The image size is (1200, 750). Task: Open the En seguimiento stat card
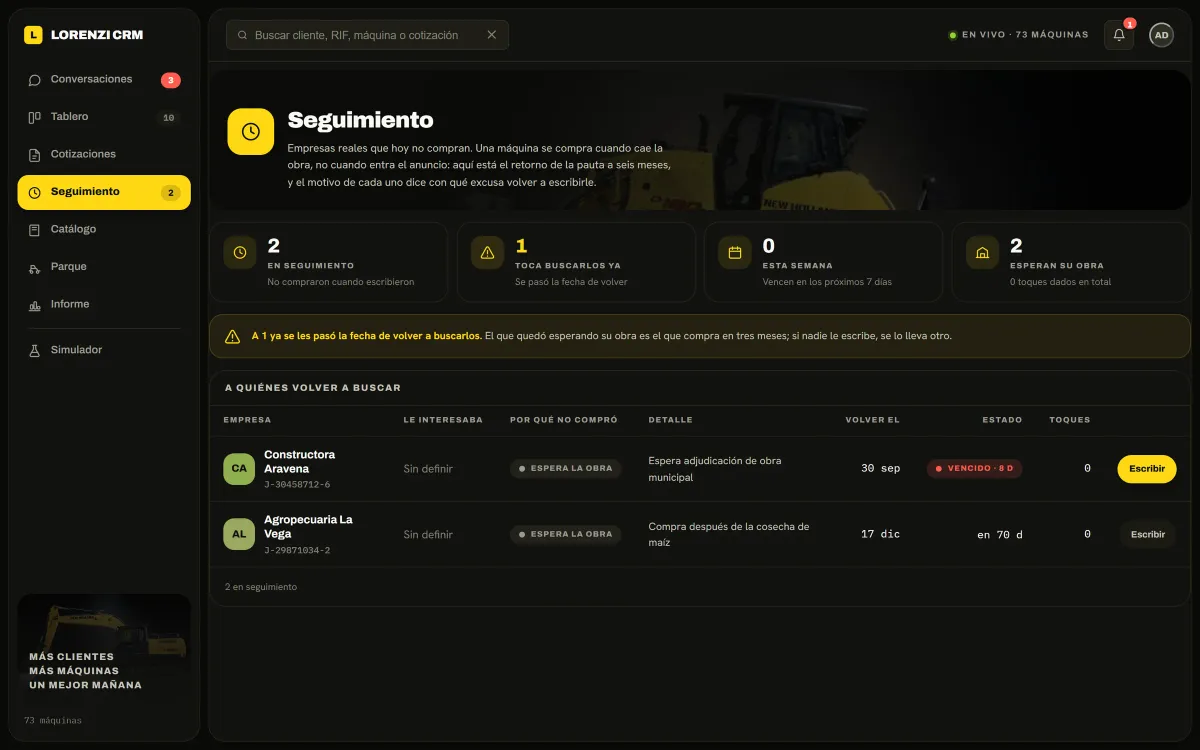tap(328, 262)
